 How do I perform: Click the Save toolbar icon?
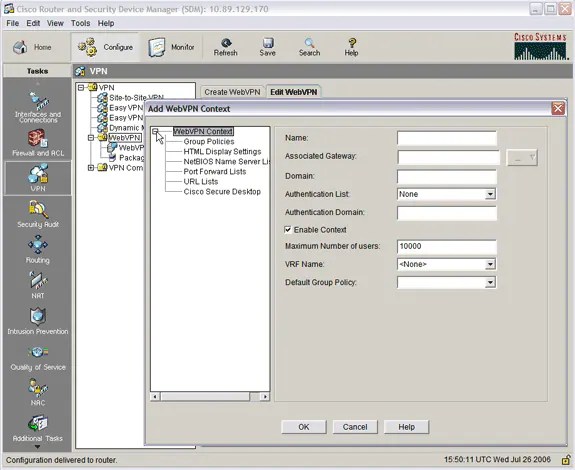point(267,47)
